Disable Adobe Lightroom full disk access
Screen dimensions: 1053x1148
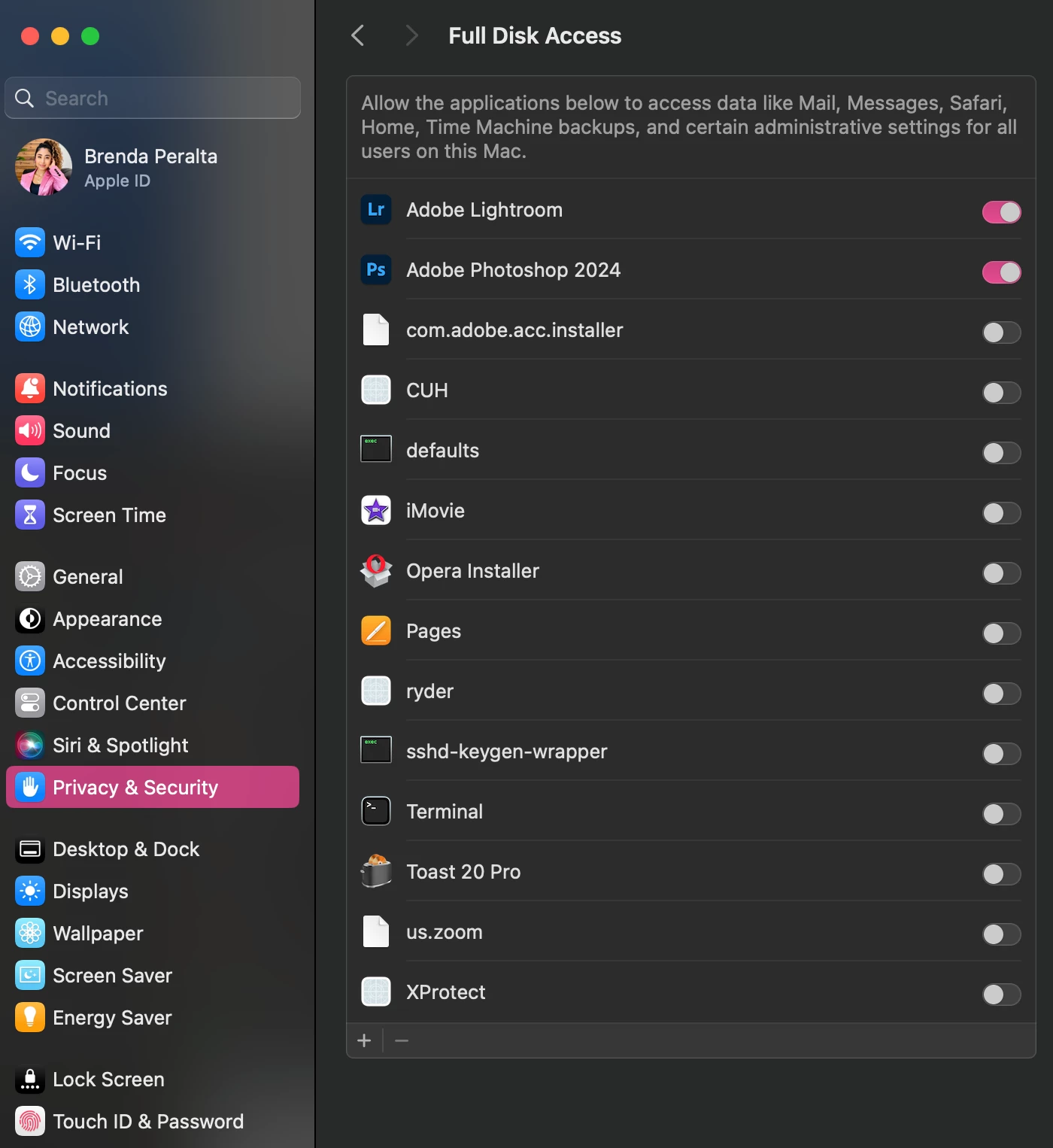(1001, 212)
